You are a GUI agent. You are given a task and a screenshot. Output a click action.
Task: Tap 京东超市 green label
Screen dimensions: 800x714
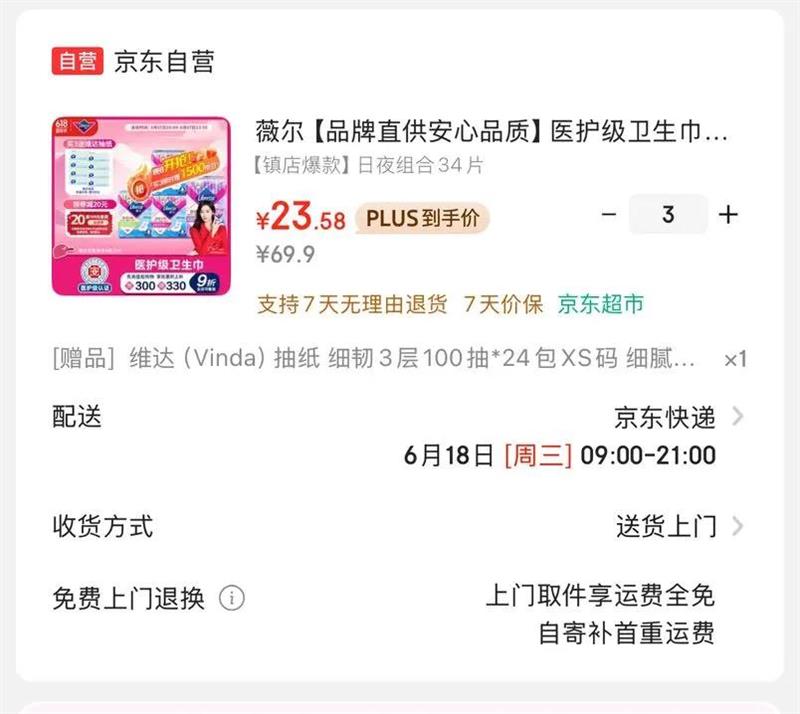pos(601,304)
